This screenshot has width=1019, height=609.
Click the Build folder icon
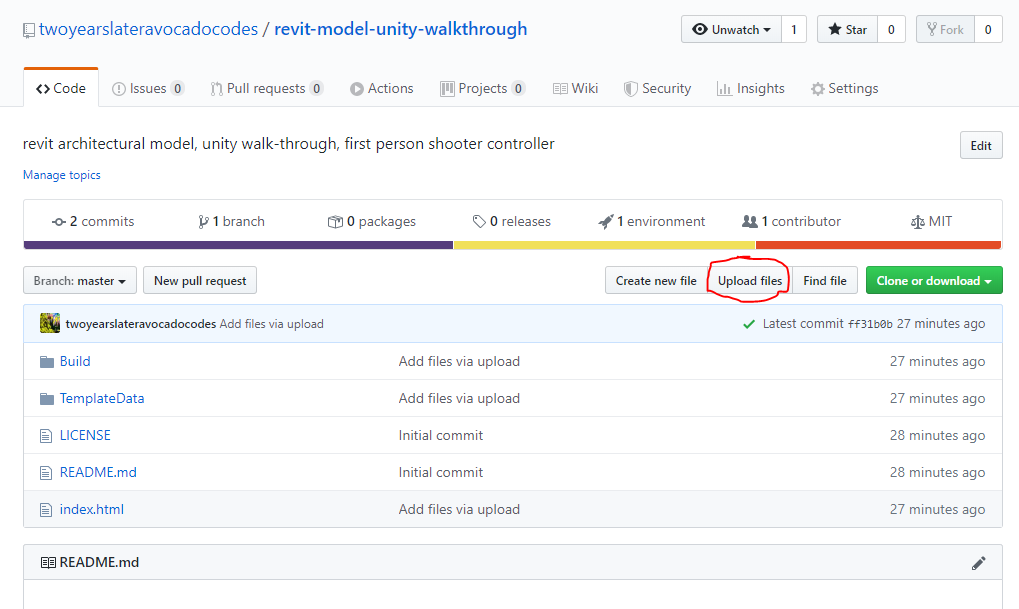click(x=47, y=362)
